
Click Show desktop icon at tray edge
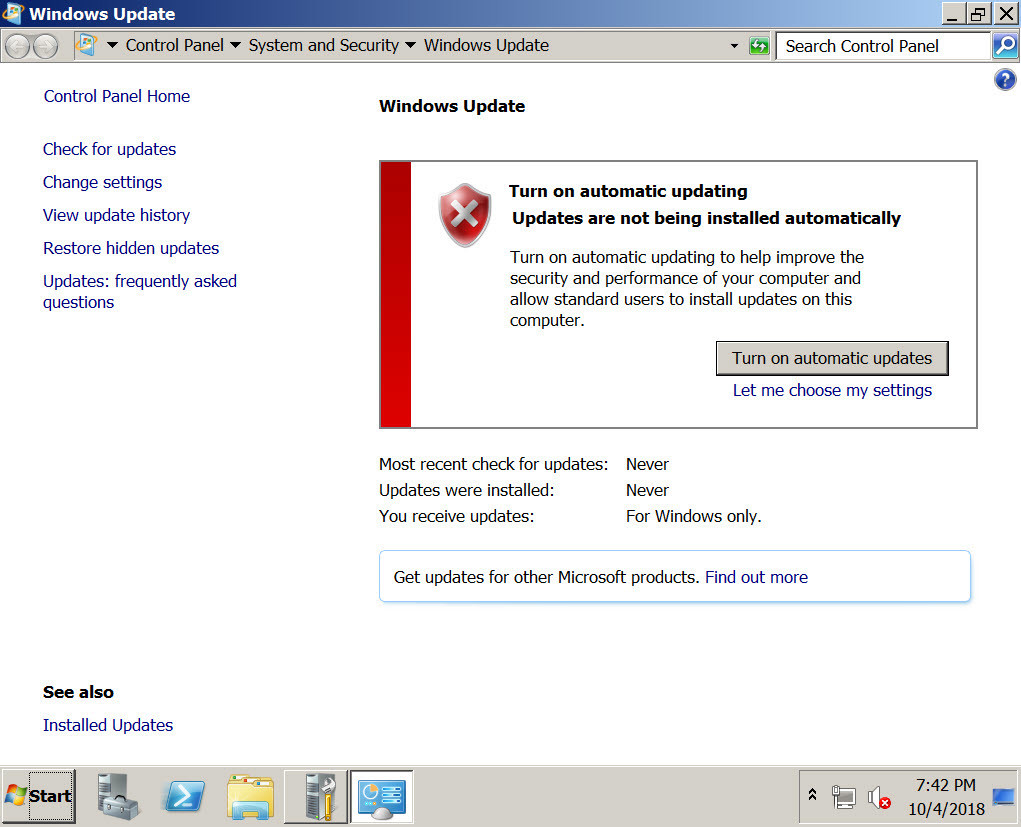[1003, 796]
